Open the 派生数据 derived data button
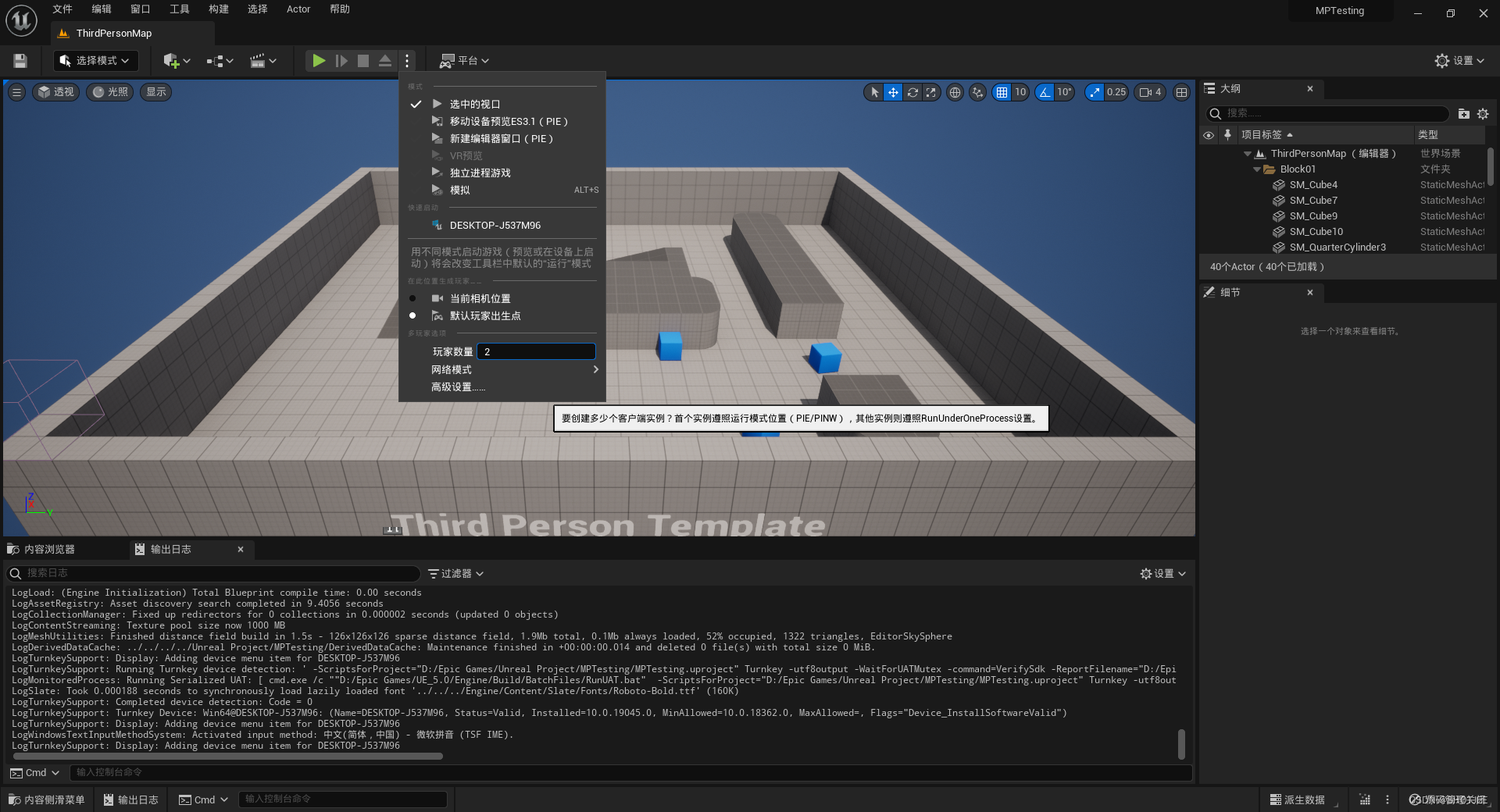This screenshot has height=812, width=1500. pos(1298,800)
